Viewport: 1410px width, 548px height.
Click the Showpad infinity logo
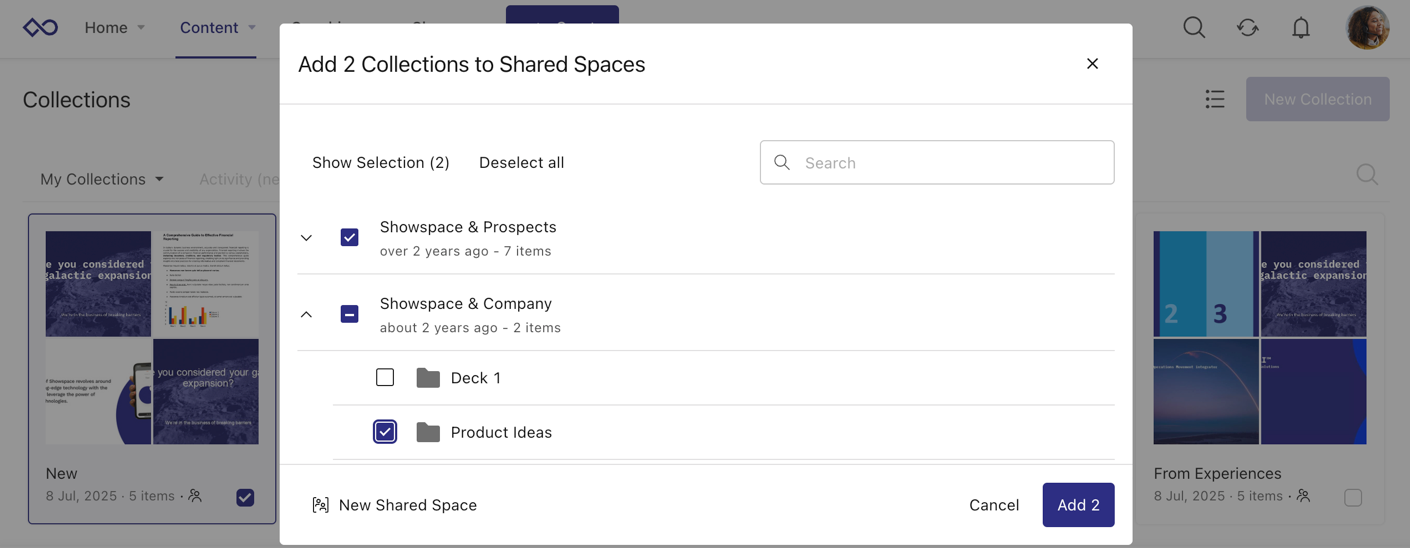pos(41,27)
